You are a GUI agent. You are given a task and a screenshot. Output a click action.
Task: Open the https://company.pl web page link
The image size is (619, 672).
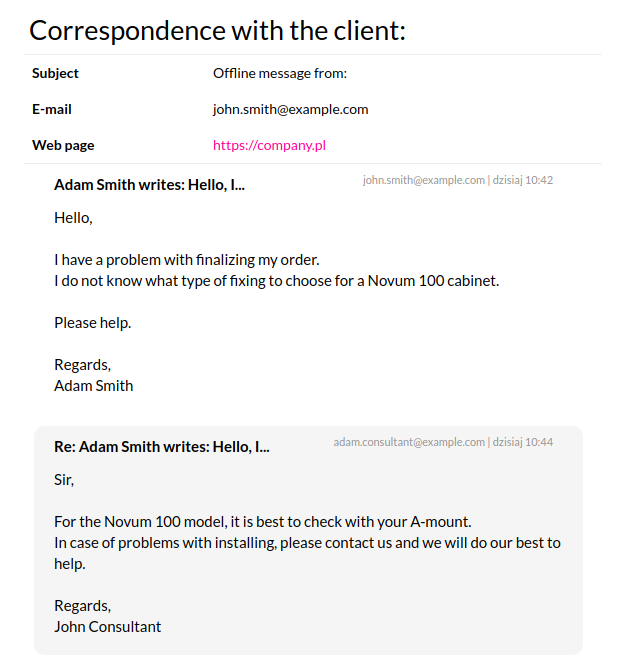(269, 145)
